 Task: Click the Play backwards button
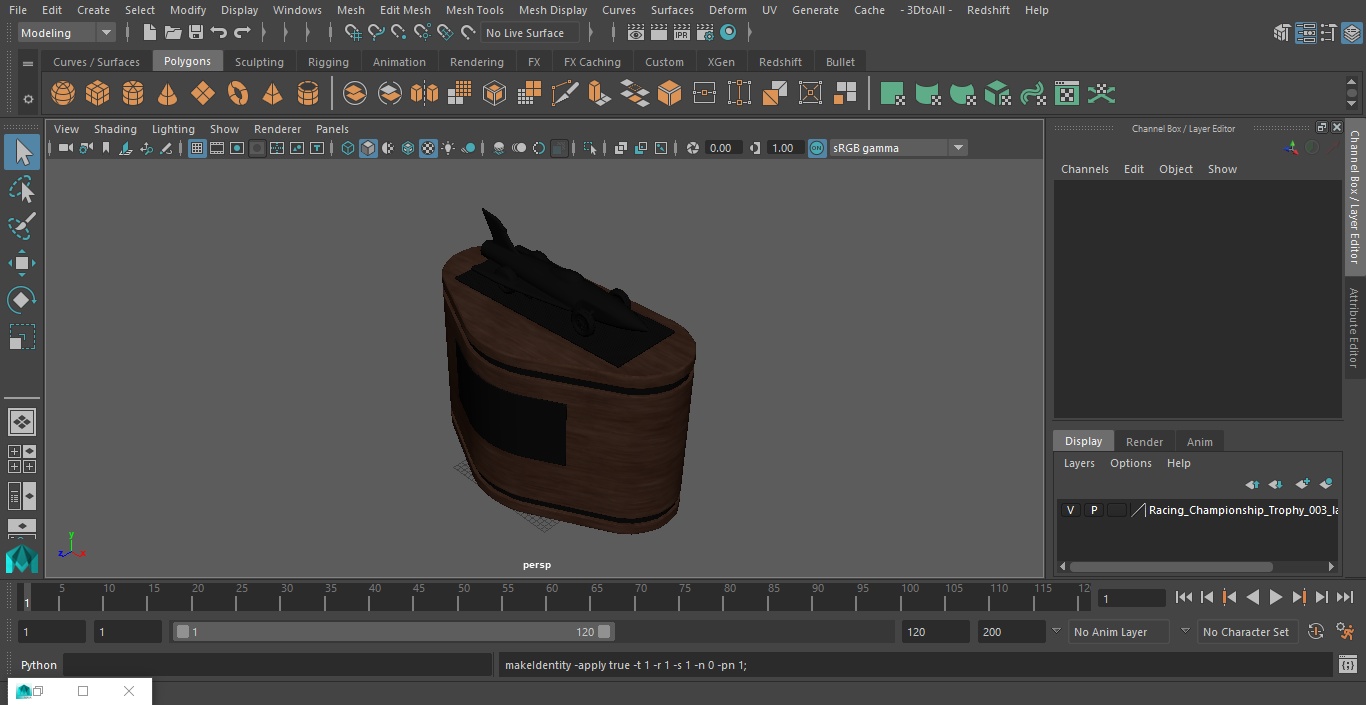click(1252, 597)
